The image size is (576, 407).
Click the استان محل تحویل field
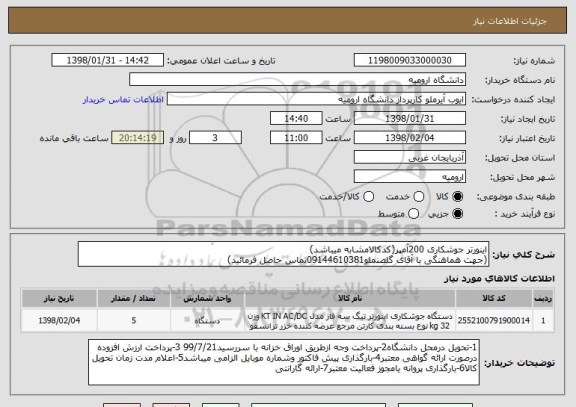tap(410, 158)
